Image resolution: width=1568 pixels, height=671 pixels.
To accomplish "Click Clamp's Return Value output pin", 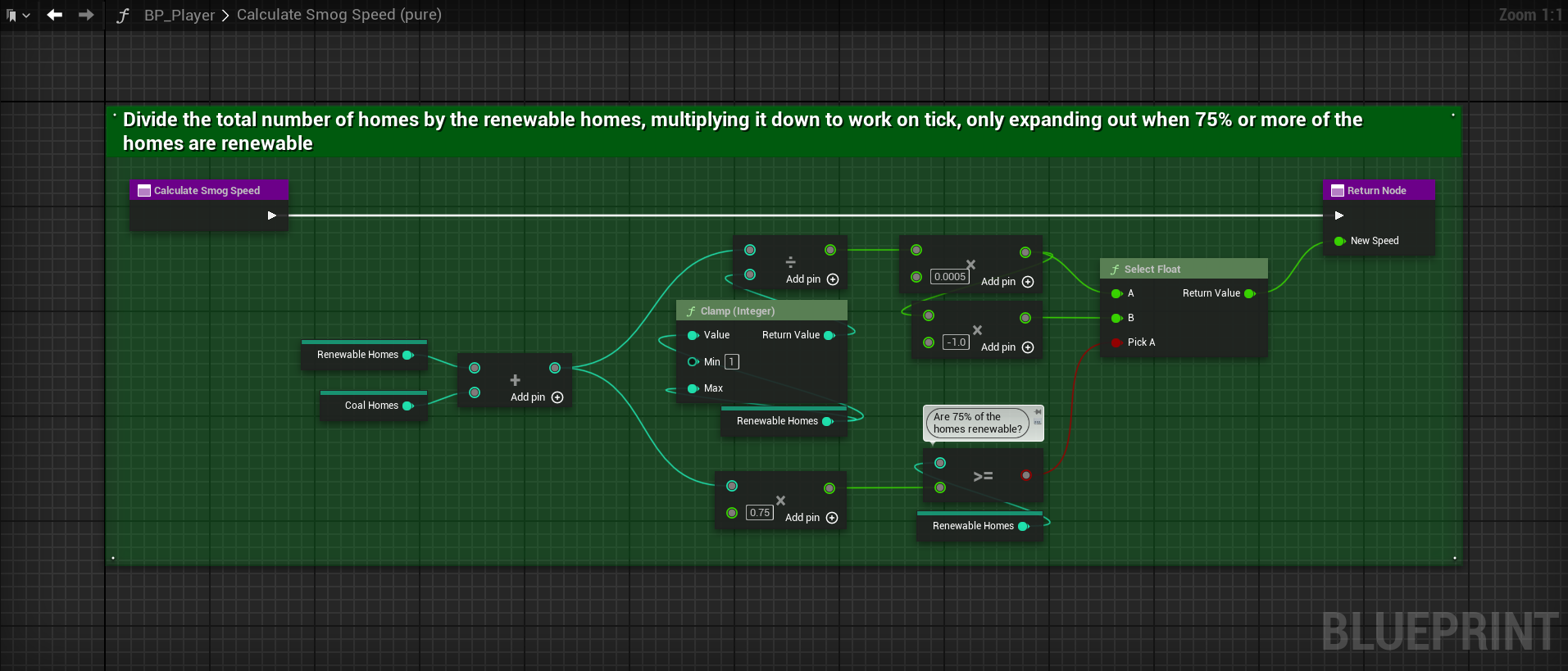I will point(829,335).
